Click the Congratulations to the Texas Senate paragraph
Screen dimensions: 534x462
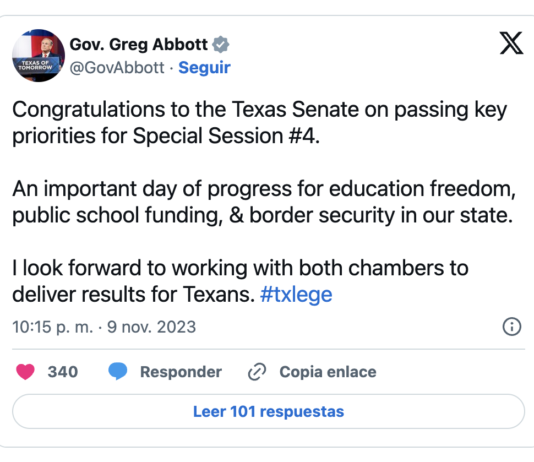(260, 123)
